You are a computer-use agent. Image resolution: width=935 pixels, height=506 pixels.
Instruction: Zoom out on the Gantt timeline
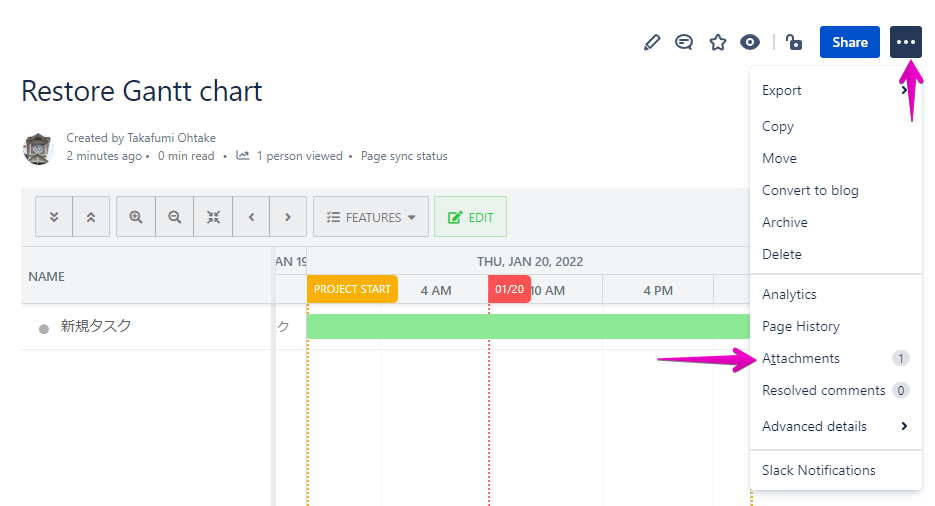click(175, 217)
